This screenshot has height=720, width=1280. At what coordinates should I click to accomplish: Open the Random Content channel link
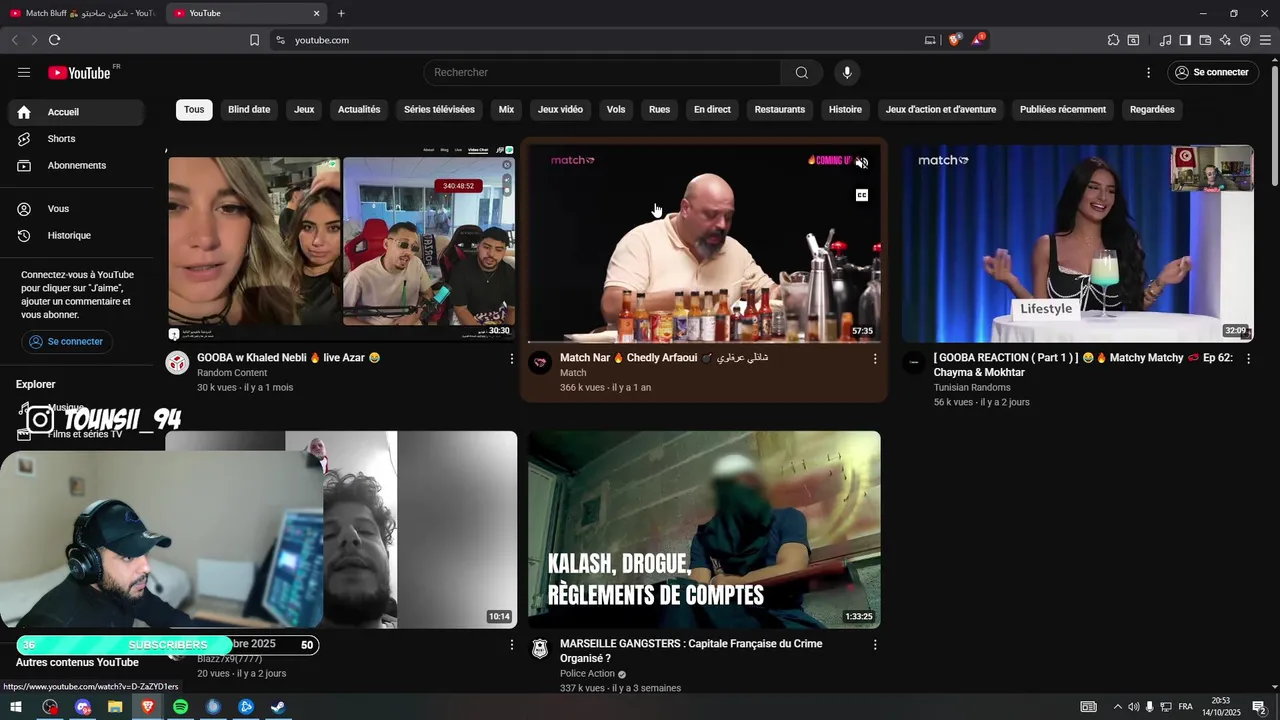coord(232,373)
